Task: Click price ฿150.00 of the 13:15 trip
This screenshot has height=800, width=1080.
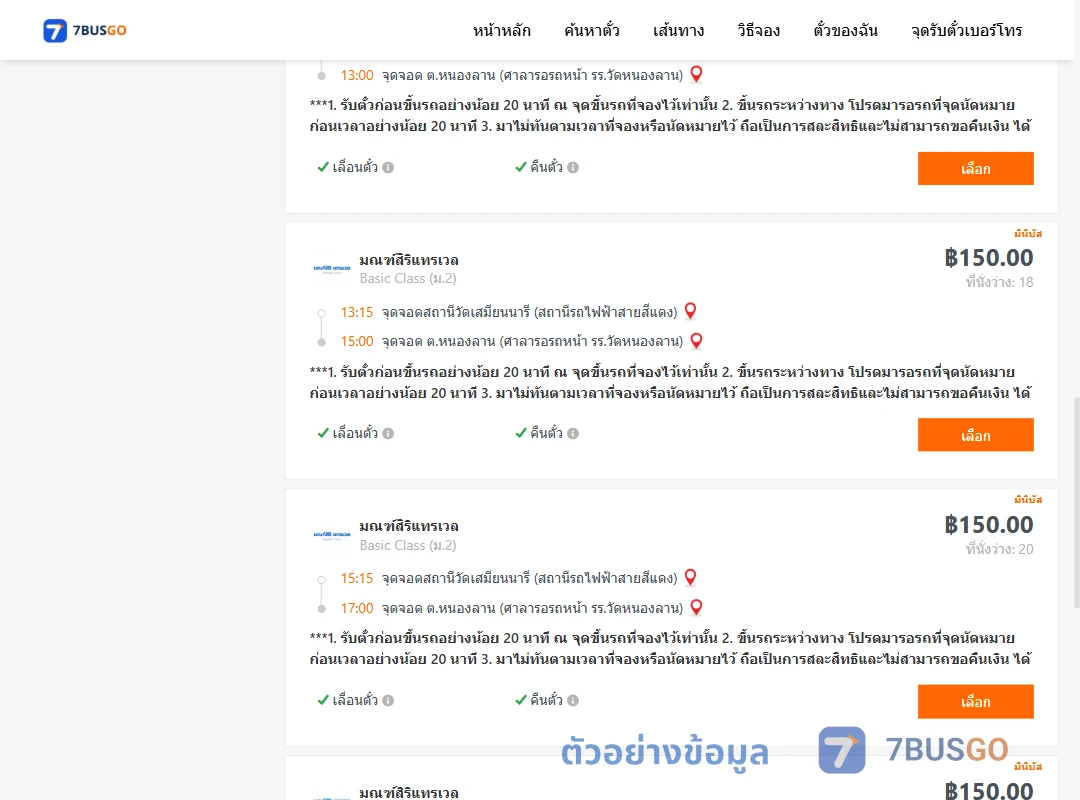Action: [988, 258]
